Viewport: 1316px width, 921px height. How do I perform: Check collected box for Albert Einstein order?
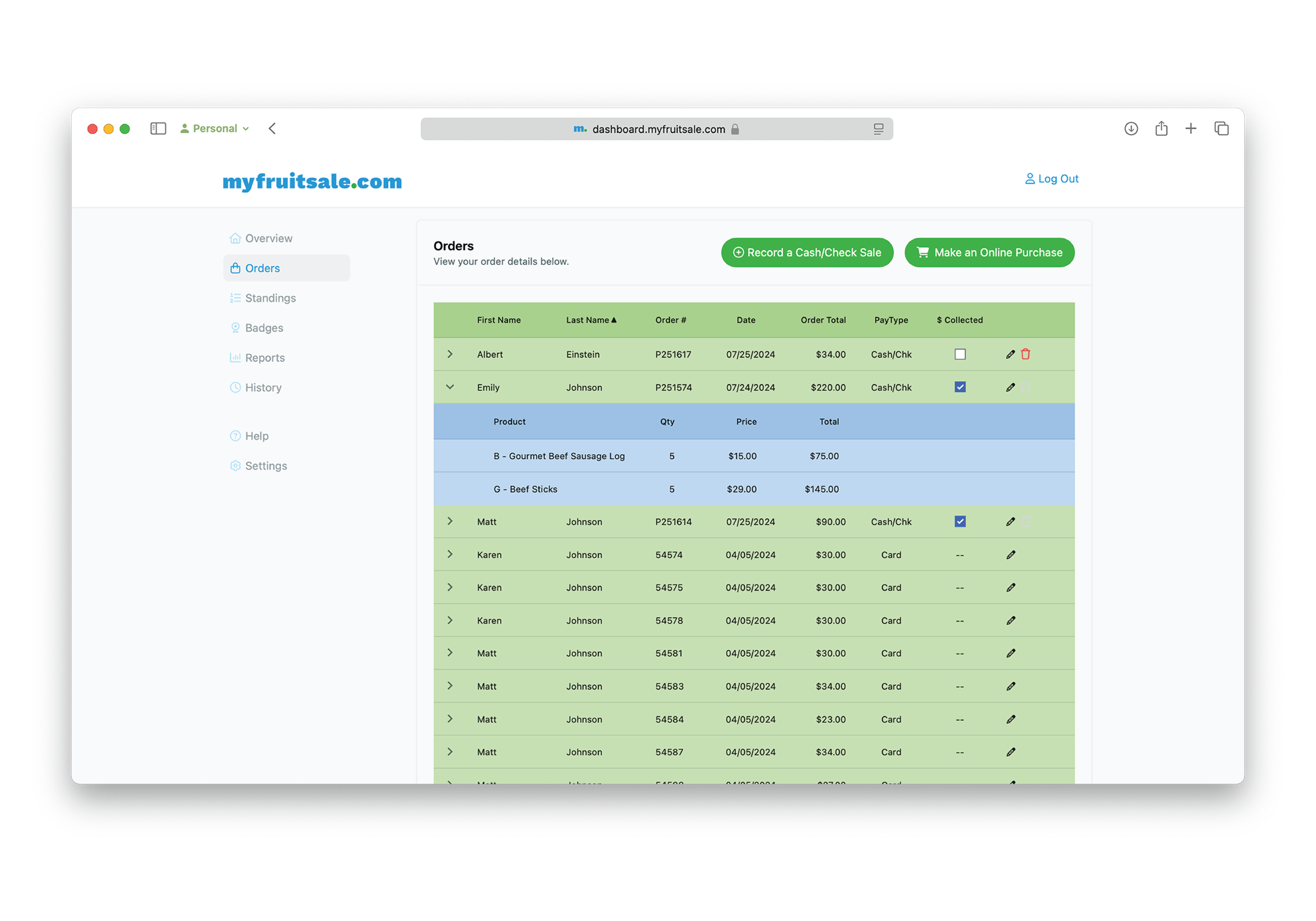960,354
